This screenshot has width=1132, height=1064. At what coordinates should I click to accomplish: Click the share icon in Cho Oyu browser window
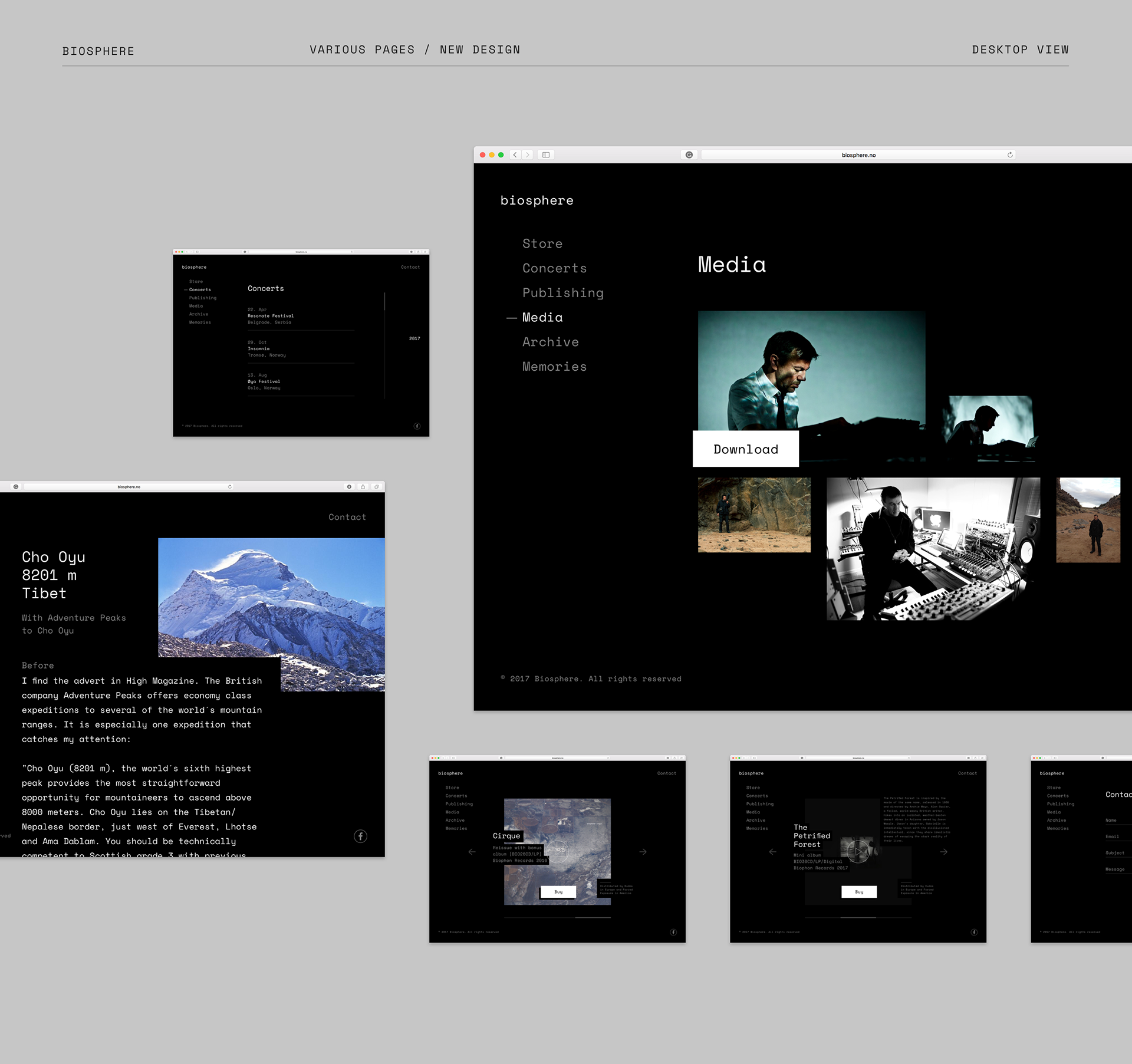click(x=363, y=487)
